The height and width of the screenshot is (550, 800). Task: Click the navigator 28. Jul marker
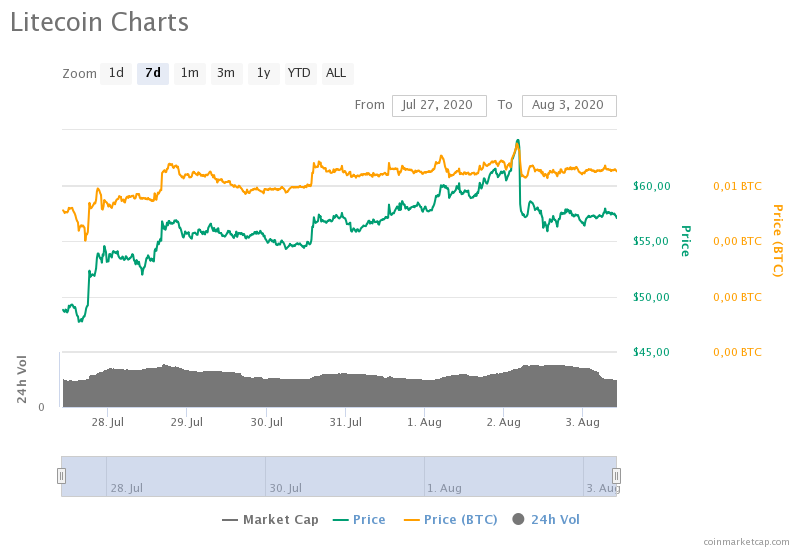(127, 488)
